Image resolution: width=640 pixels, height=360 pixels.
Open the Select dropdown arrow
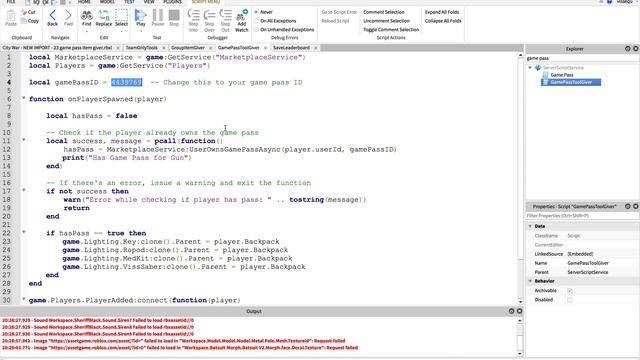(x=121, y=31)
